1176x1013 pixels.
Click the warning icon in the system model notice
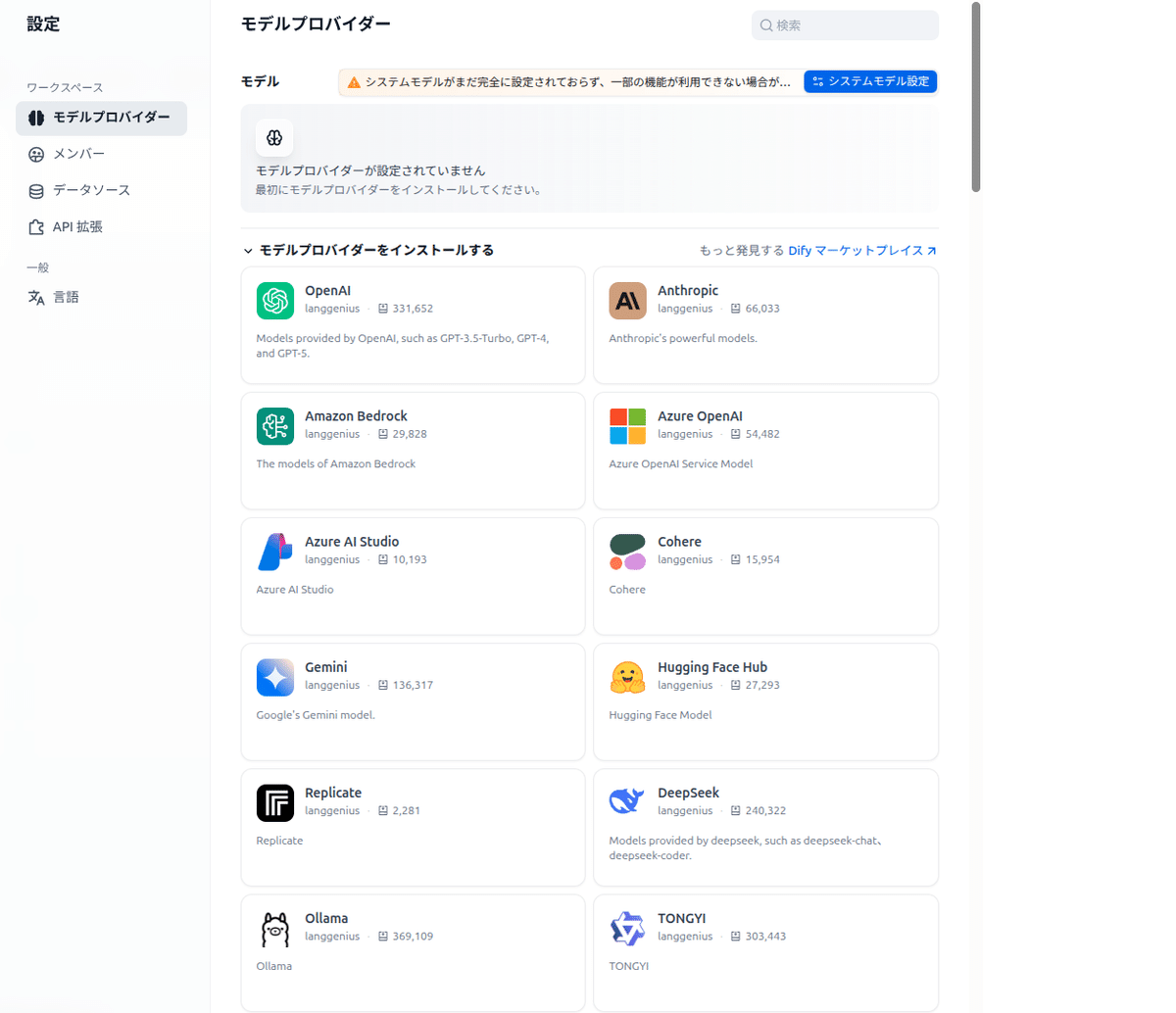353,82
